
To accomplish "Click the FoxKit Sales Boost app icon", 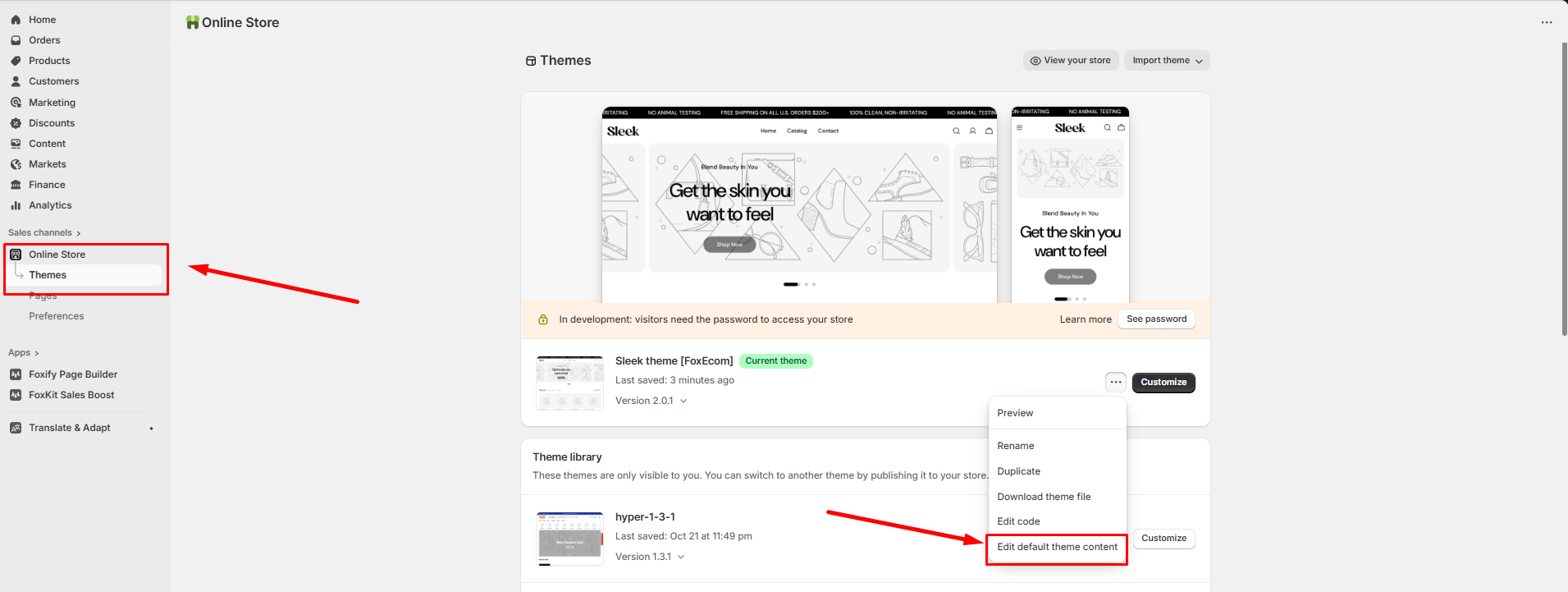I will click(16, 395).
